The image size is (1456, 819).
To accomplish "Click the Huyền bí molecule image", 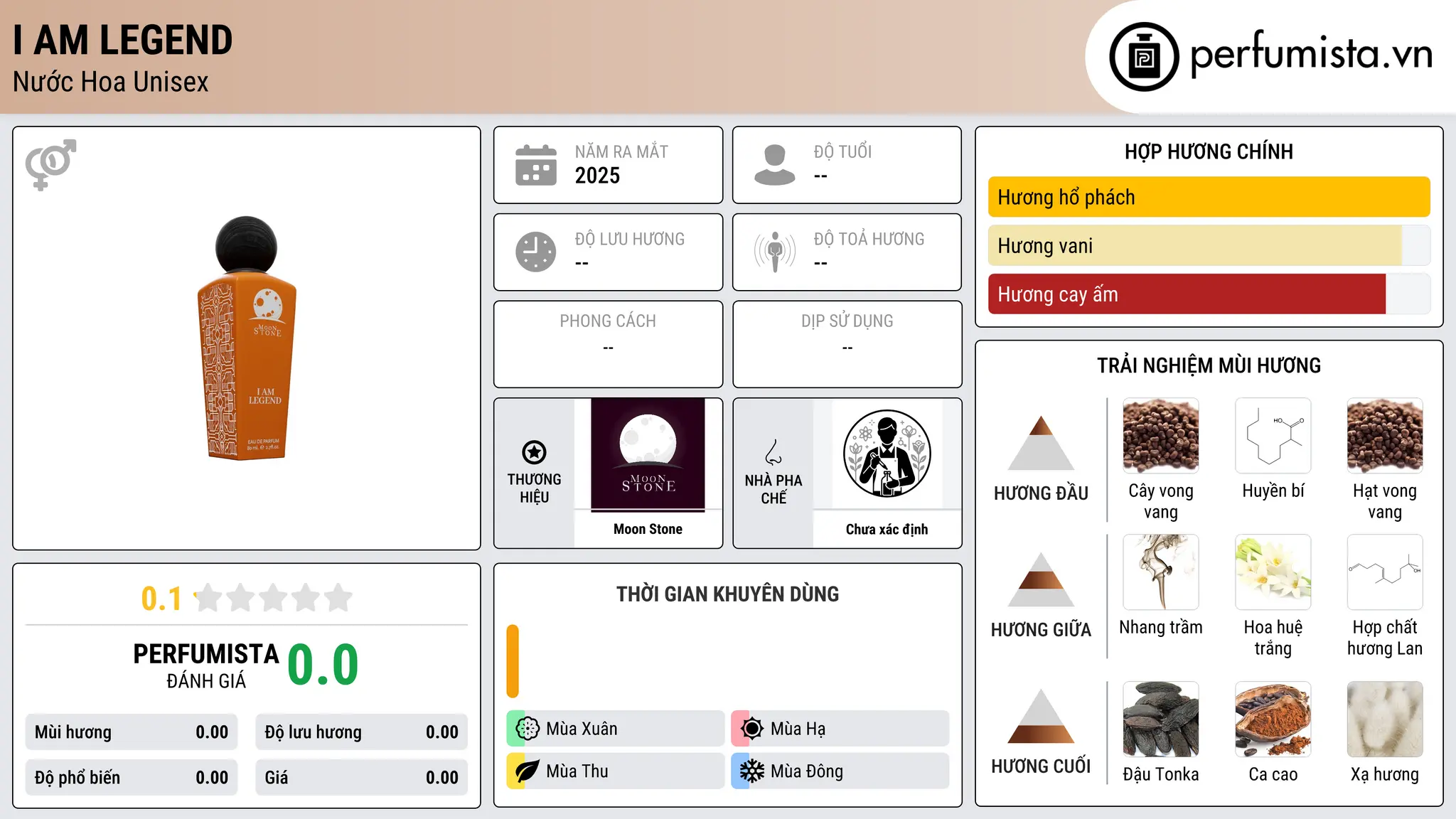I will [x=1273, y=436].
